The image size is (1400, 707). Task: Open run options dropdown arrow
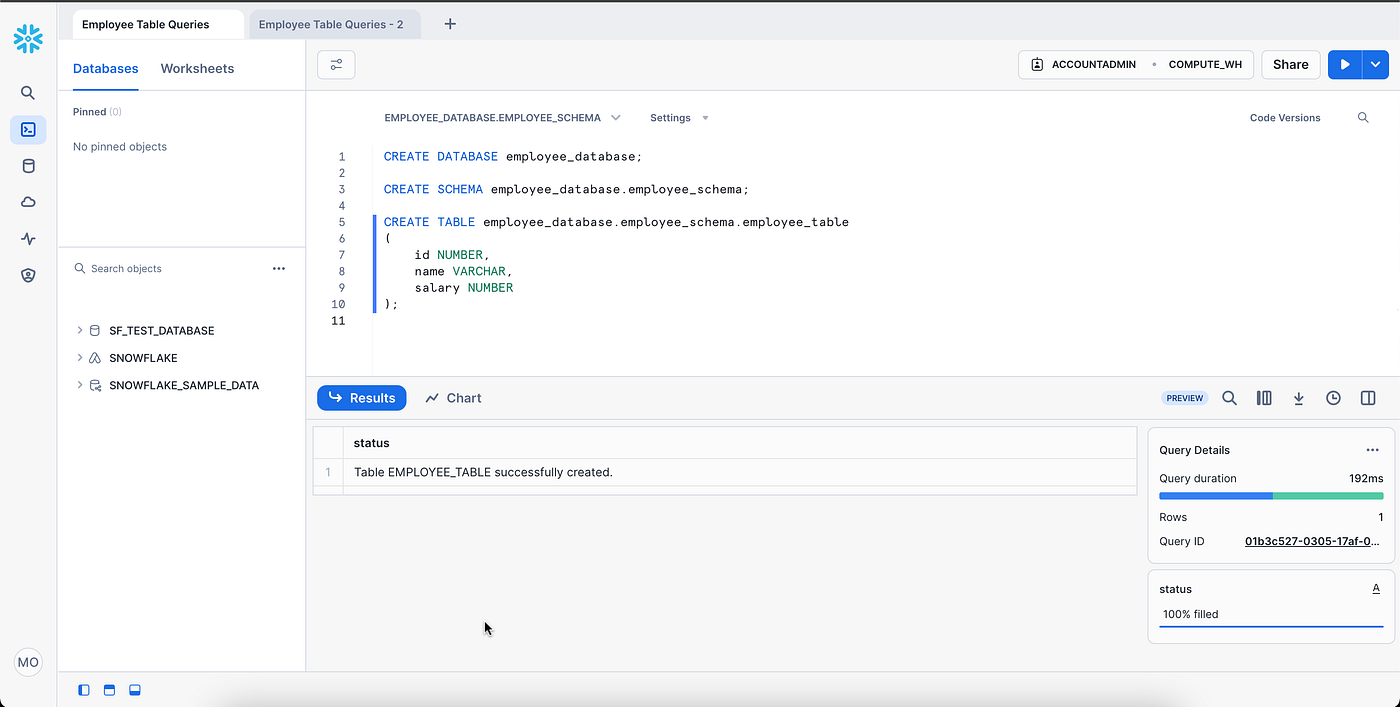[1376, 64]
